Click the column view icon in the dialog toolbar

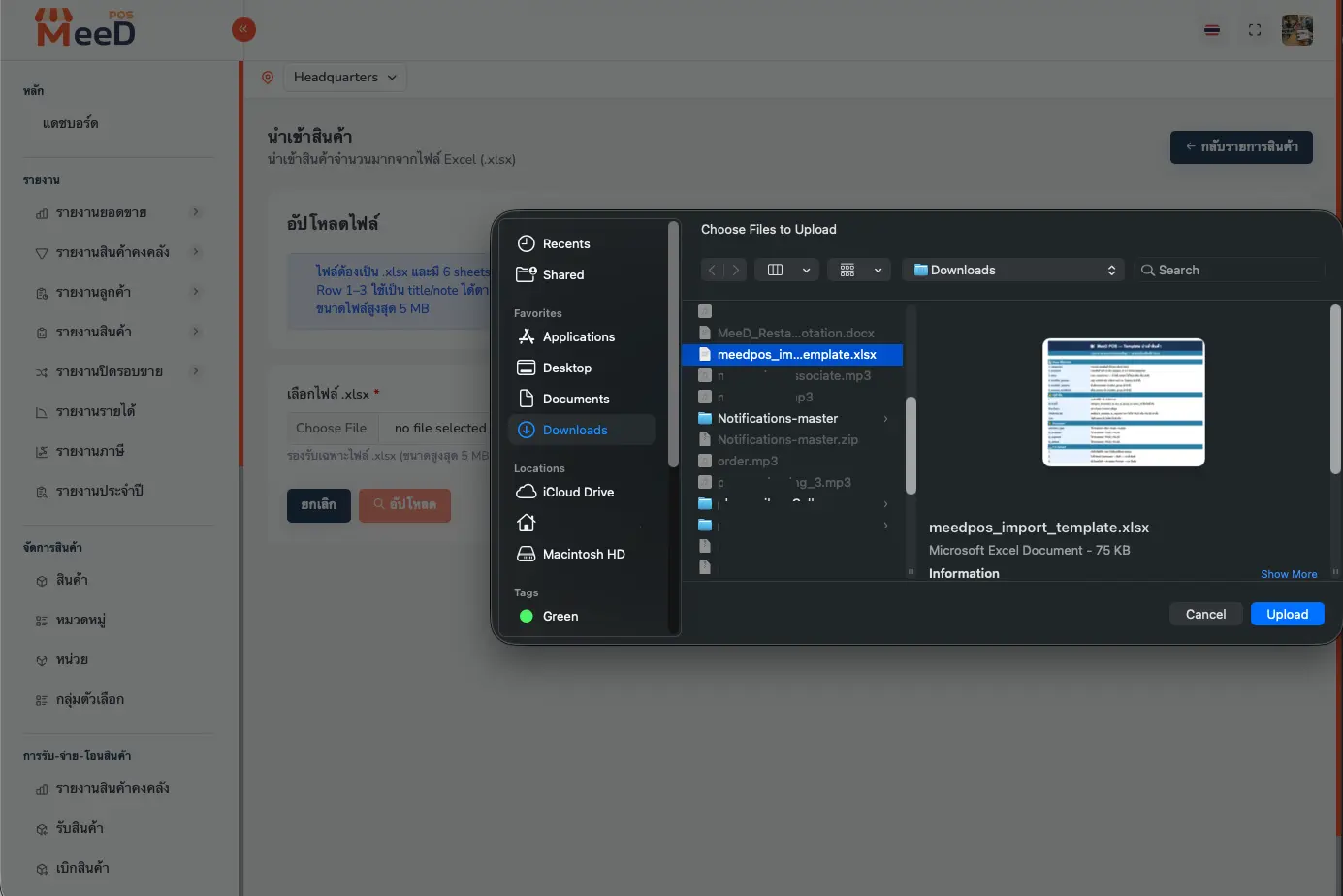(x=775, y=271)
